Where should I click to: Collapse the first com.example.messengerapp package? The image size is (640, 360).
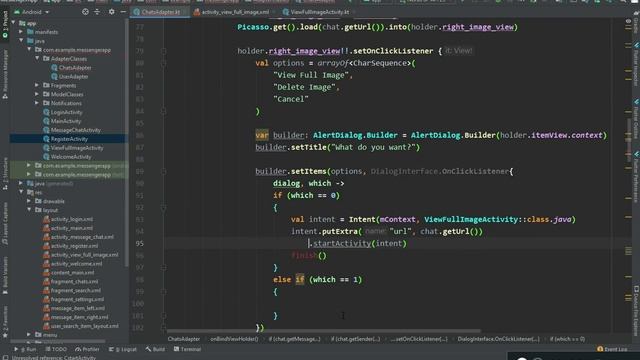click(29, 50)
